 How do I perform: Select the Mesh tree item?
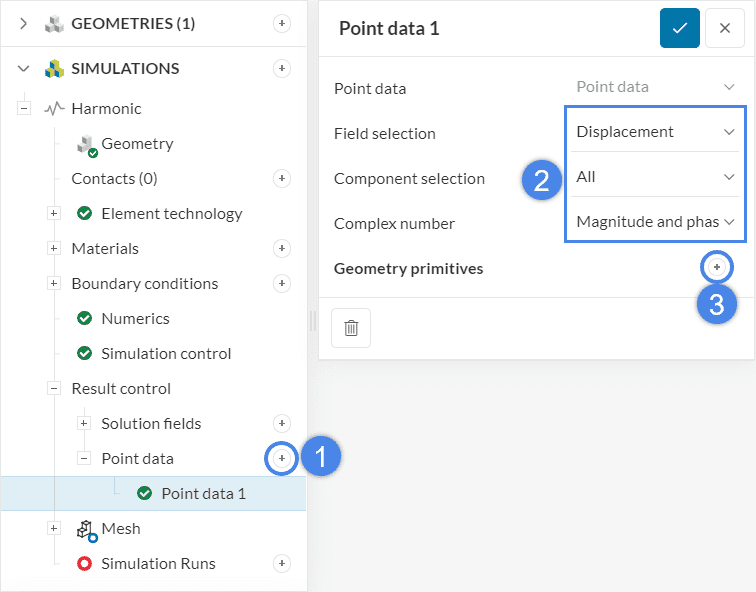tap(120, 528)
